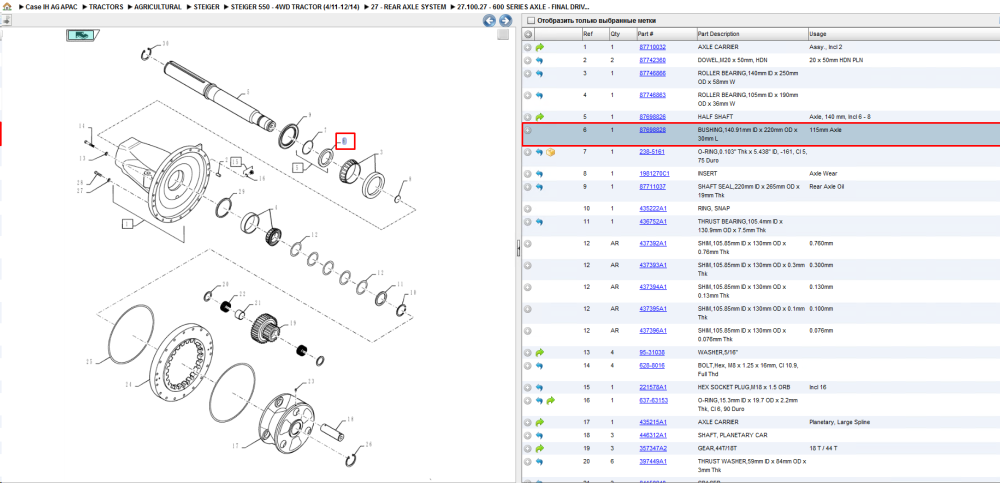Expand the WASHER 5/16 row plus button
The width and height of the screenshot is (1000, 483).
[528, 352]
